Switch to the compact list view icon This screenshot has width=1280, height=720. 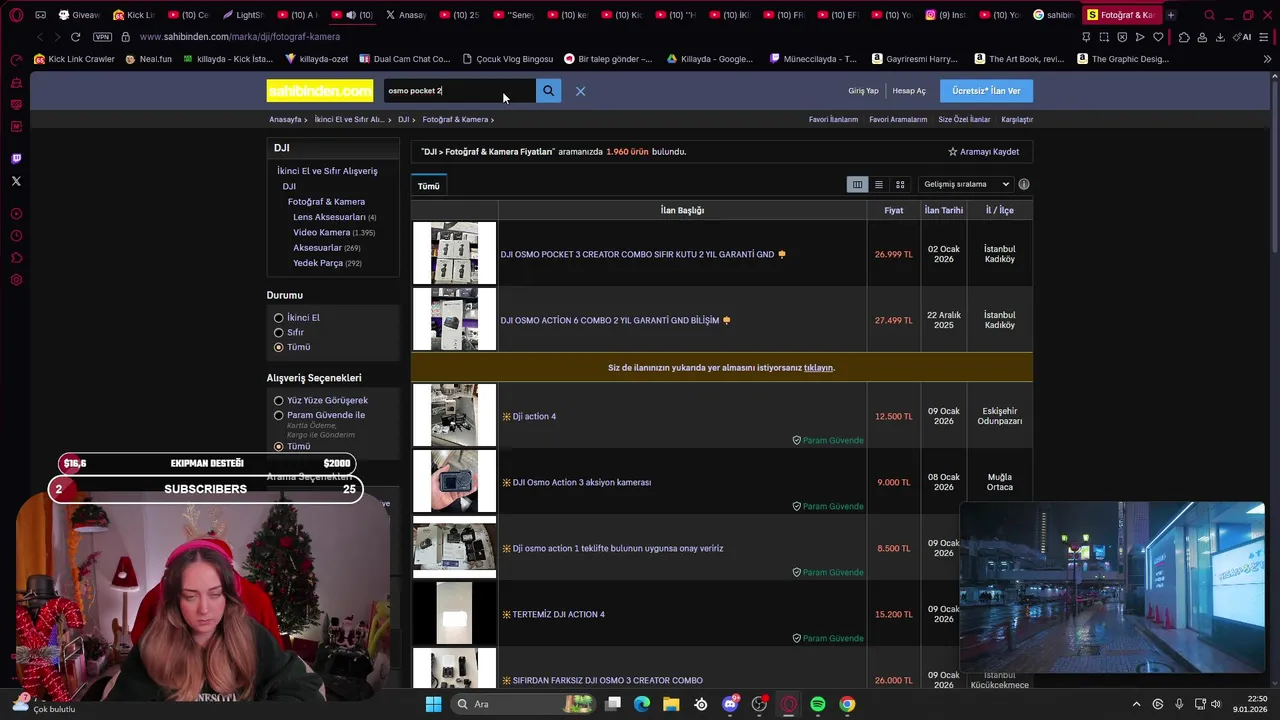[x=879, y=184]
